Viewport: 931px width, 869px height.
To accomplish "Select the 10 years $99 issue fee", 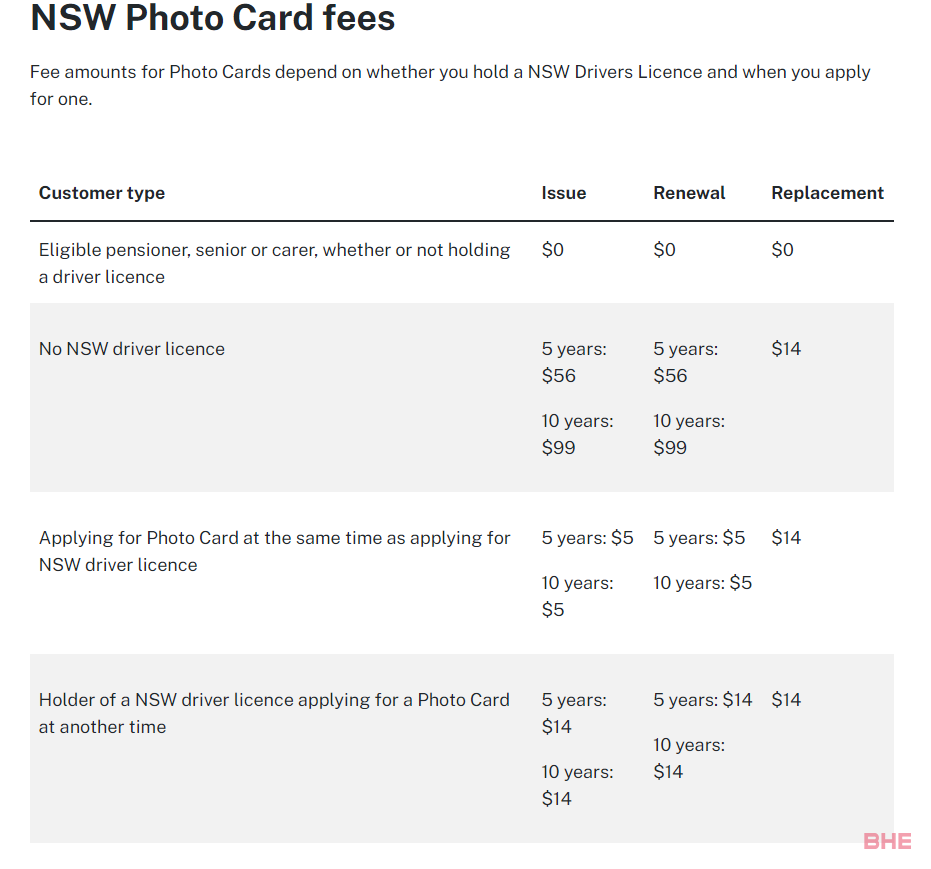I will (577, 434).
